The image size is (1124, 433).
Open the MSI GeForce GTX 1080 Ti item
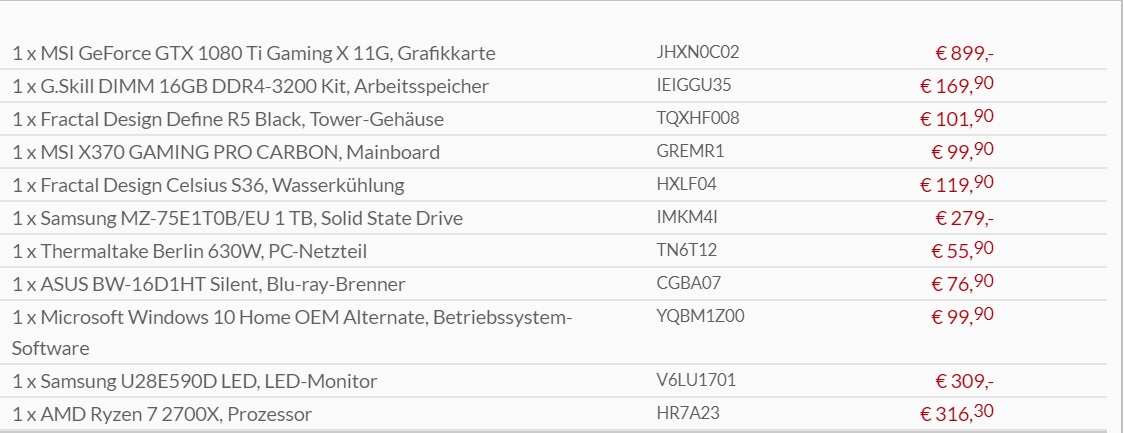coord(254,54)
